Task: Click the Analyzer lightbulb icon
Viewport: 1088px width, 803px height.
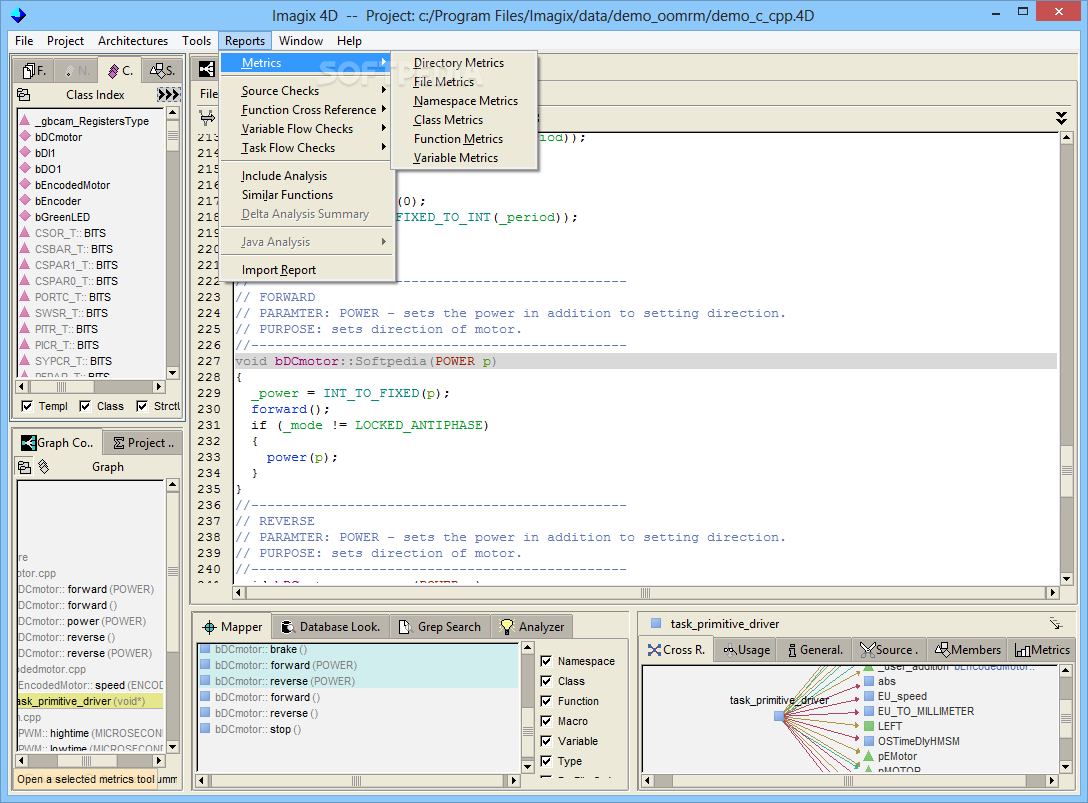Action: coord(507,627)
